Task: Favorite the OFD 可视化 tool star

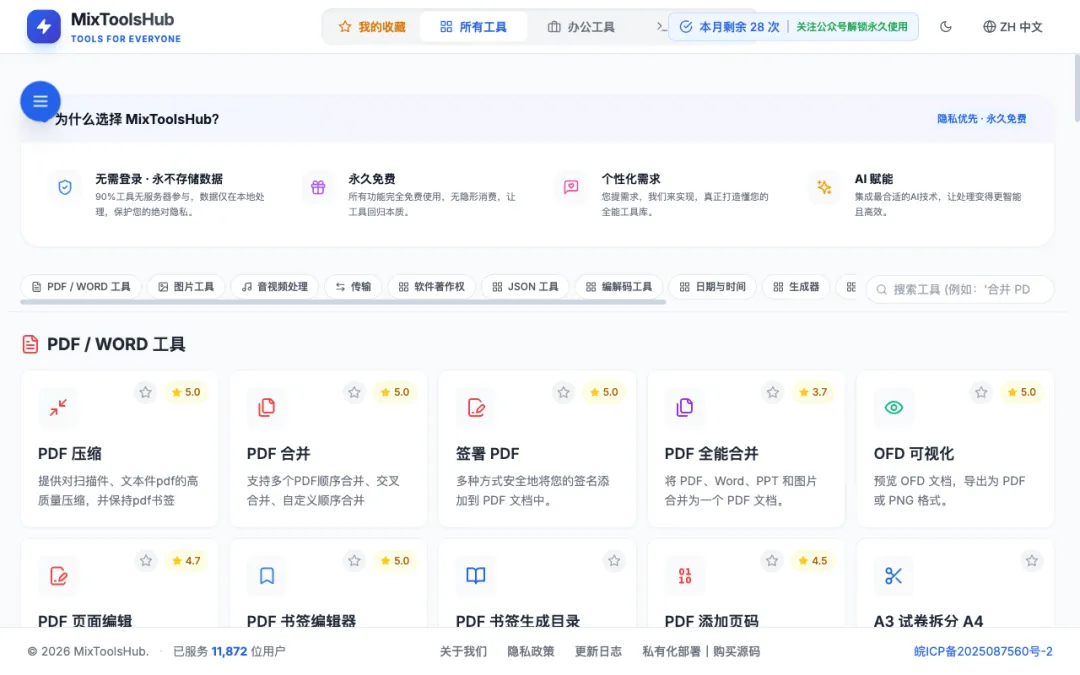Action: [x=981, y=392]
